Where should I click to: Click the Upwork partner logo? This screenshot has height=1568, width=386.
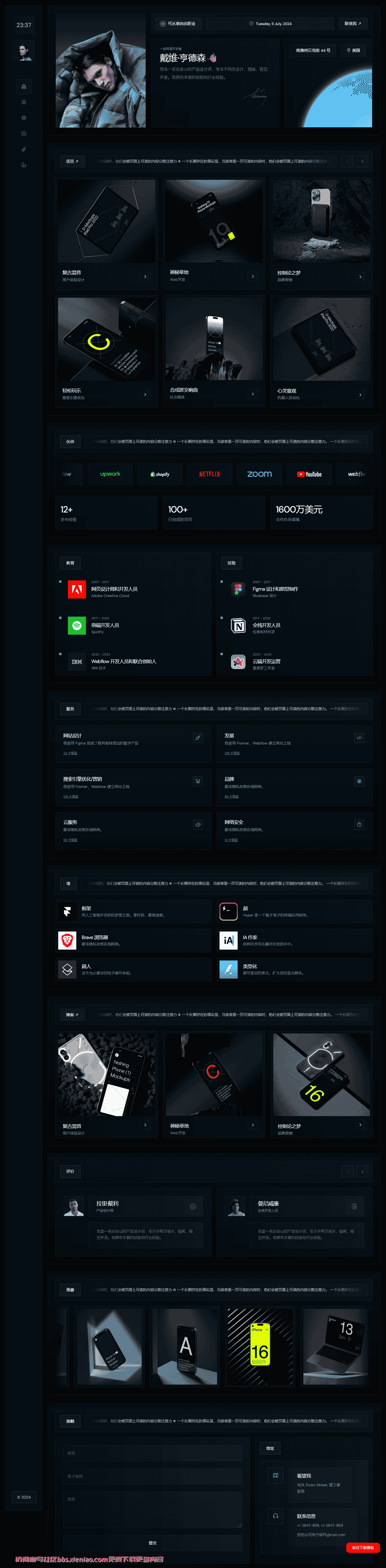click(110, 474)
